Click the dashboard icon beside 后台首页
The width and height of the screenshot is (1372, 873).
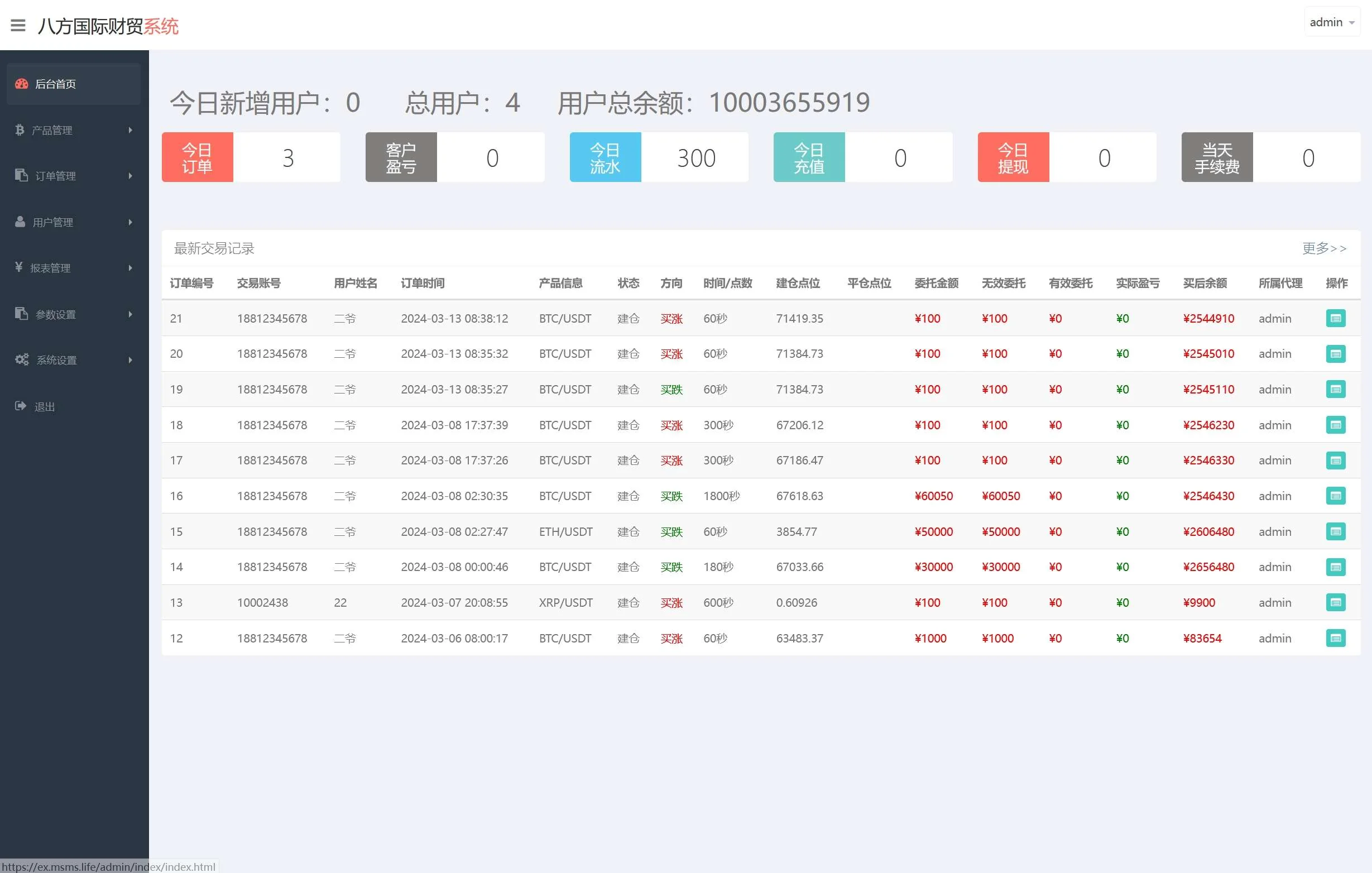point(22,84)
